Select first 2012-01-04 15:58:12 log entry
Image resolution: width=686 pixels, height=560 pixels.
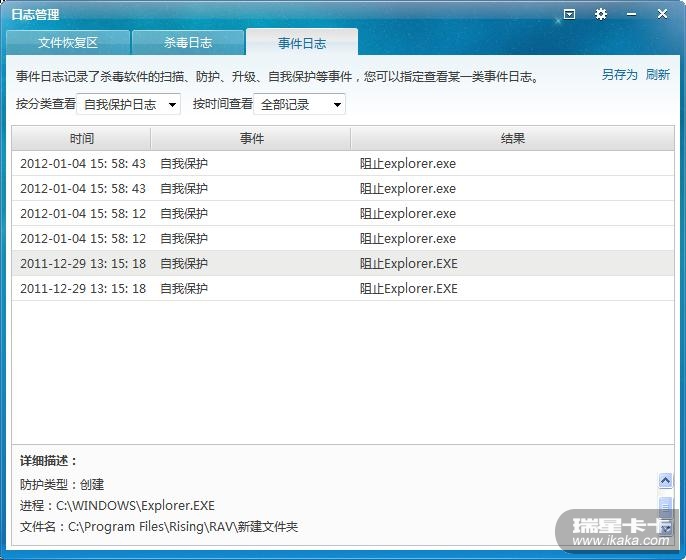343,214
